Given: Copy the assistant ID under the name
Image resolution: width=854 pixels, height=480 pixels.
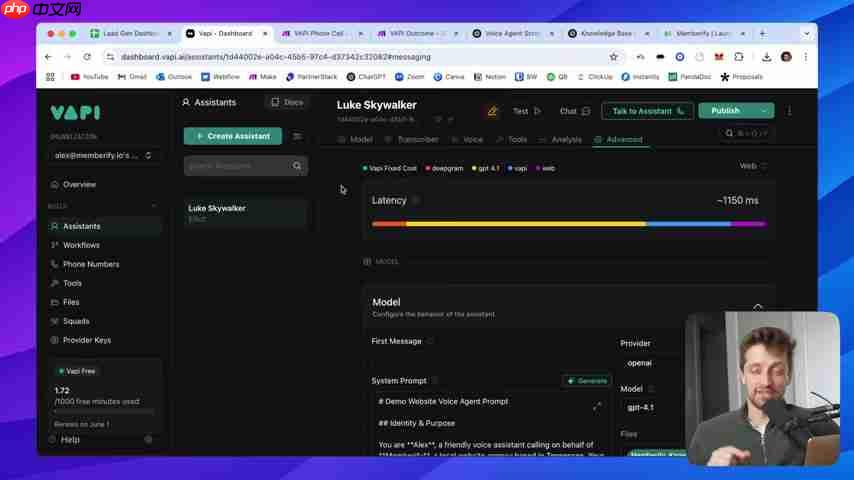Looking at the screenshot, I should (437, 119).
